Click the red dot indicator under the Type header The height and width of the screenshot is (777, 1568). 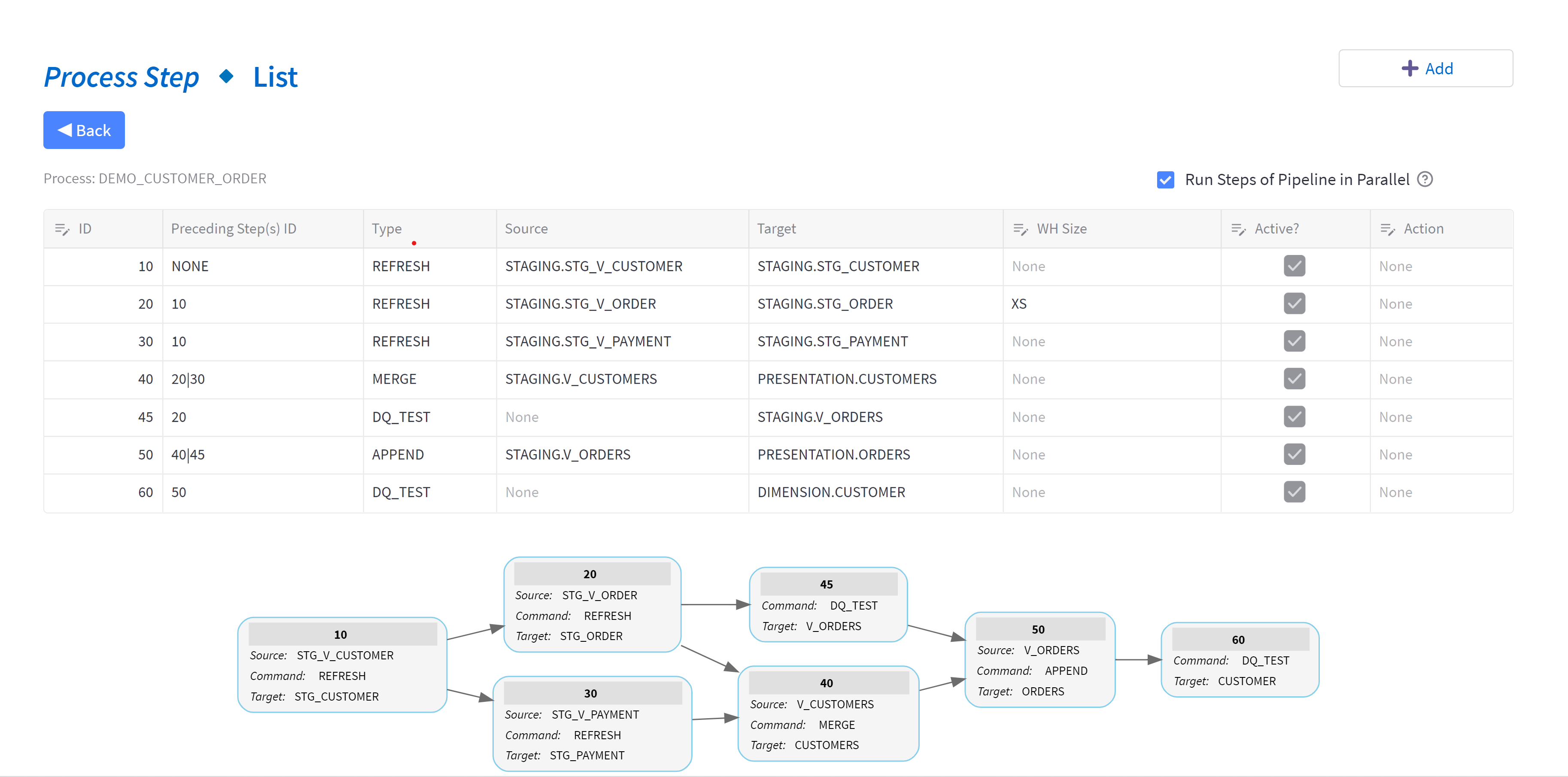pyautogui.click(x=414, y=243)
